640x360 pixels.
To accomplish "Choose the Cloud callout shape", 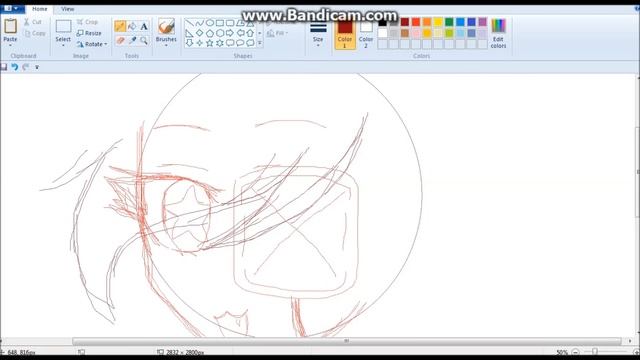I will point(250,43).
